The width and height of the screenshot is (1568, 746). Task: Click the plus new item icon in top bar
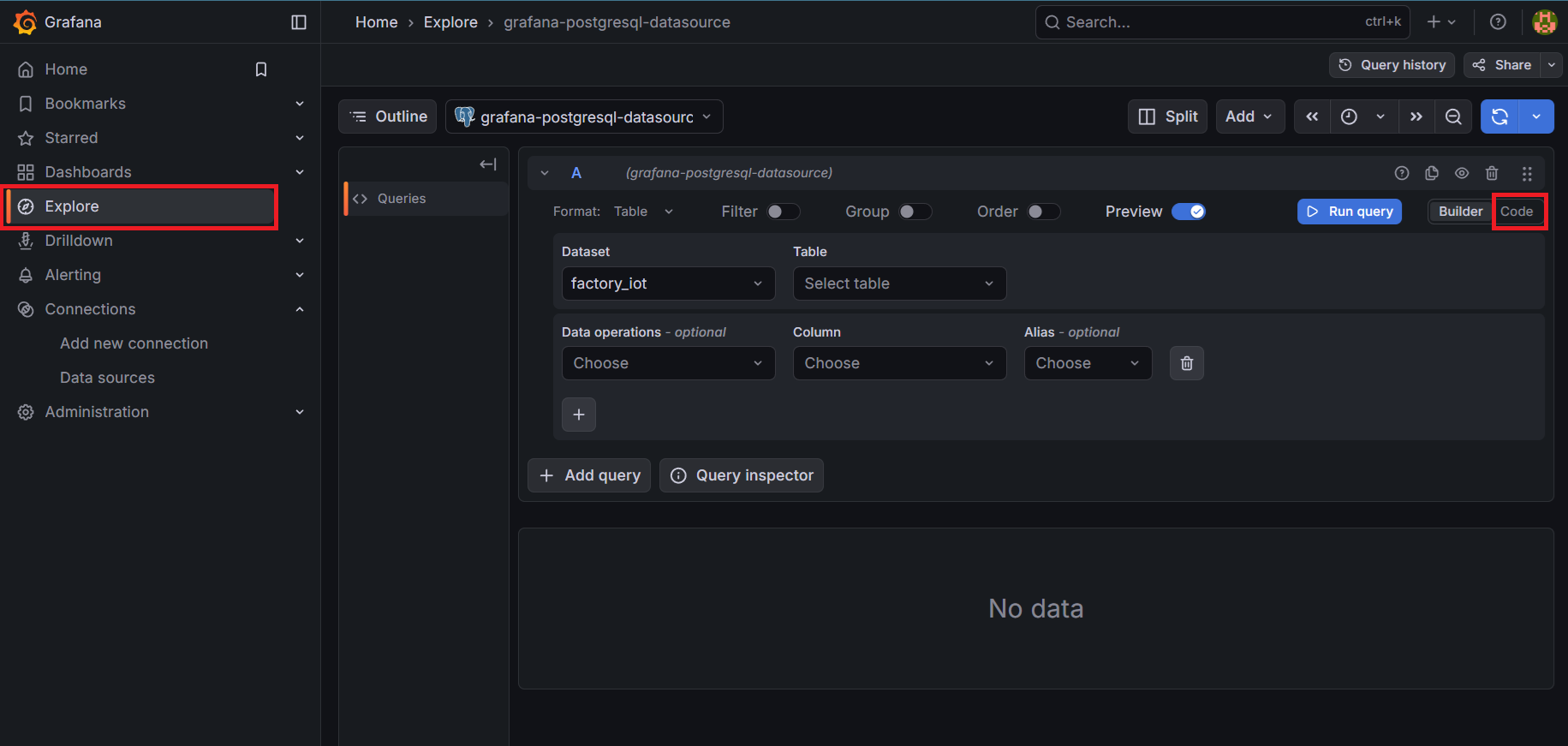click(1441, 22)
